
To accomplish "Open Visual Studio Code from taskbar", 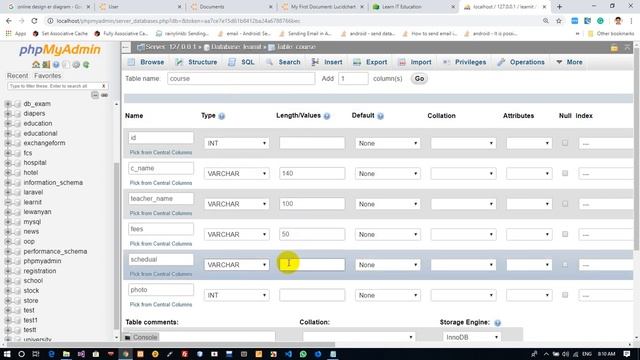I will [288, 354].
